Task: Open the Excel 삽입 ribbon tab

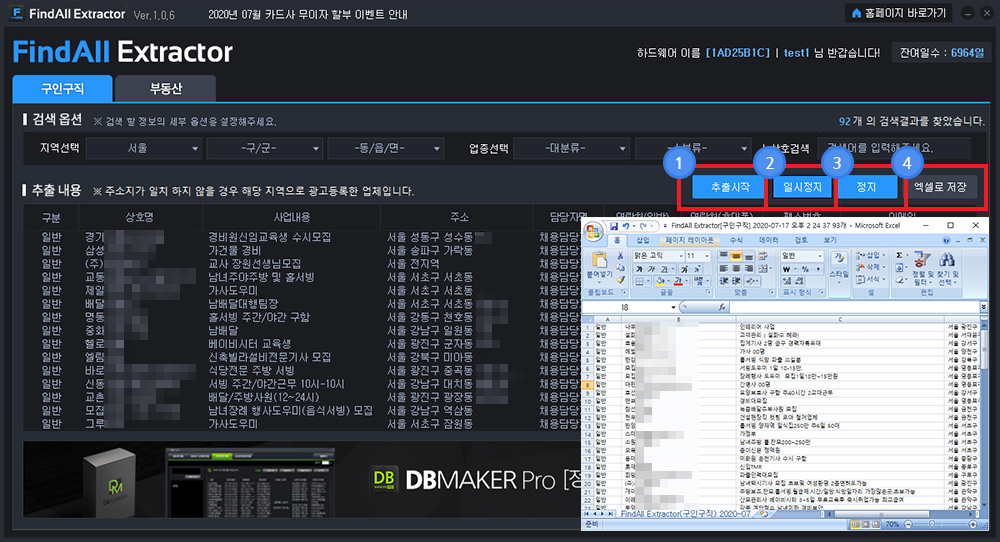Action: [643, 240]
